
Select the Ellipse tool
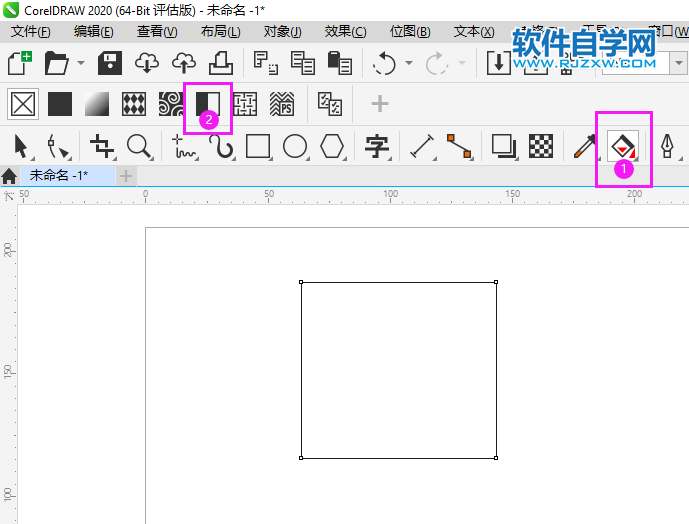pyautogui.click(x=295, y=146)
